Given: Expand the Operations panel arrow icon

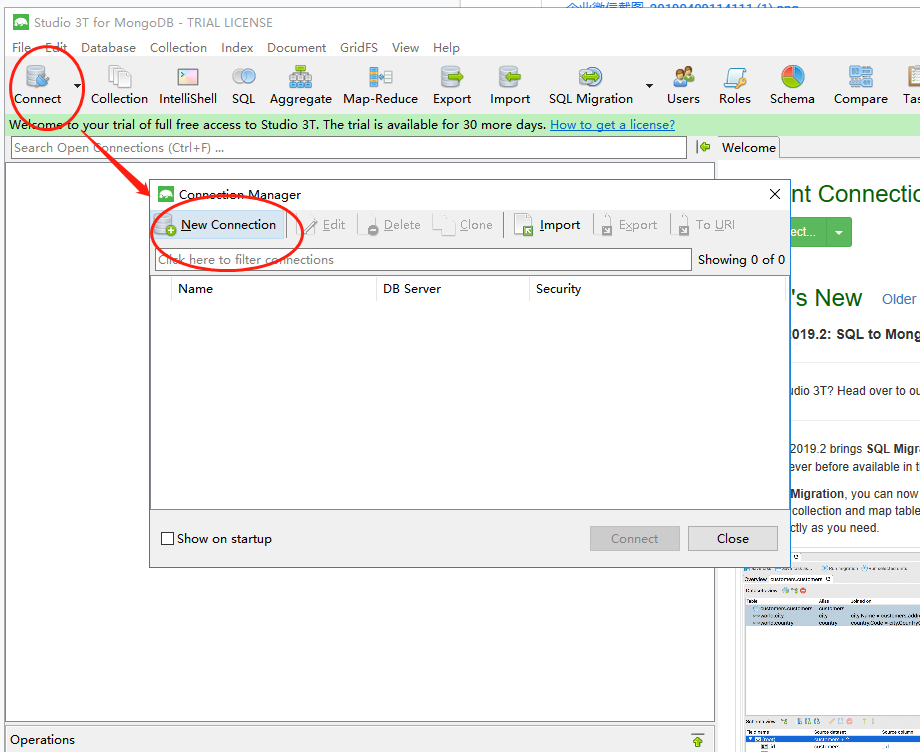Looking at the screenshot, I should tap(698, 740).
